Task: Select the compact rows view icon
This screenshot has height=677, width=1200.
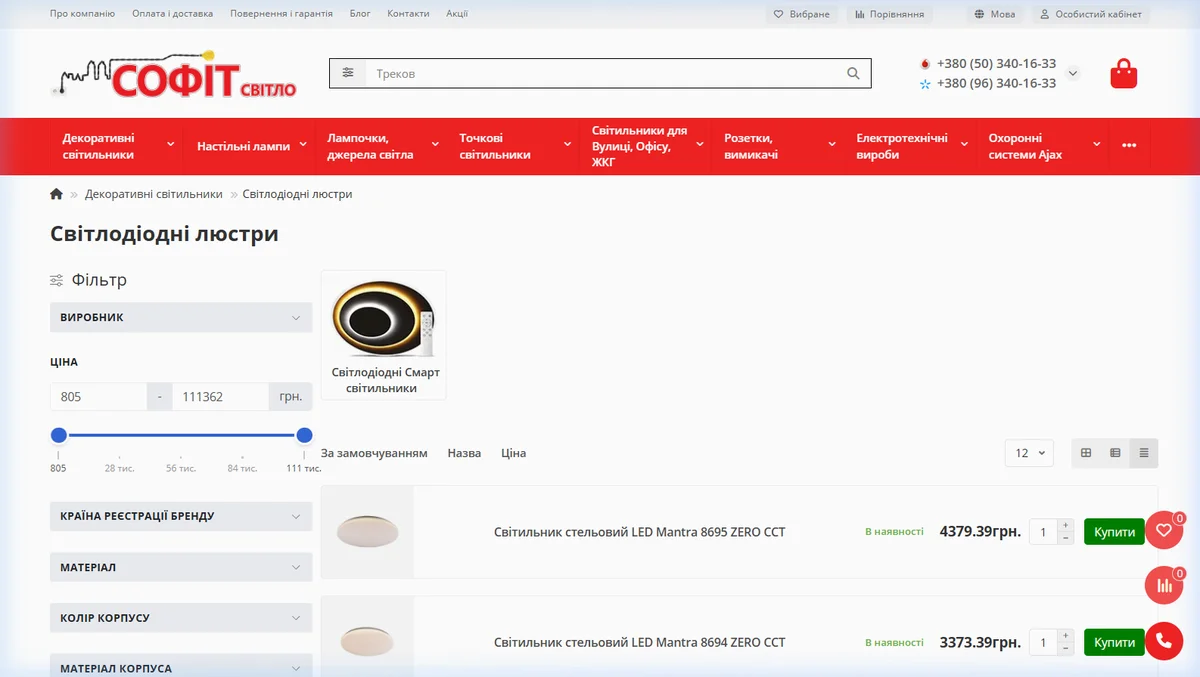Action: [x=1144, y=453]
